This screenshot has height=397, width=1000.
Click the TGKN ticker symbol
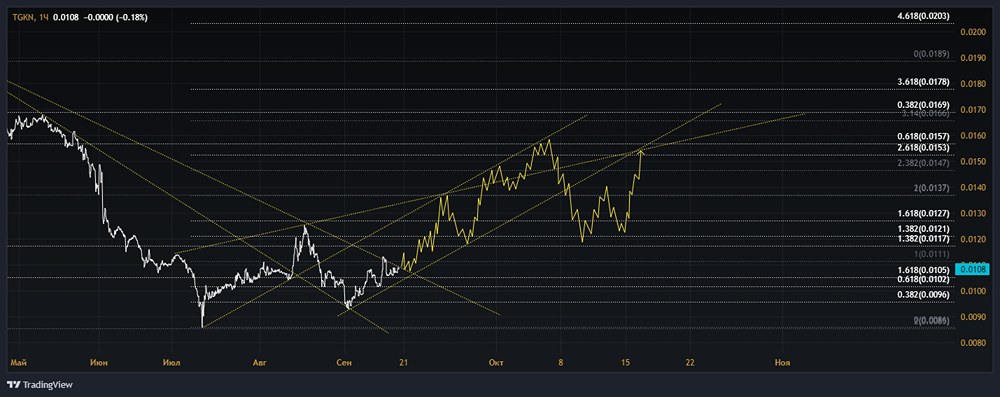click(24, 17)
